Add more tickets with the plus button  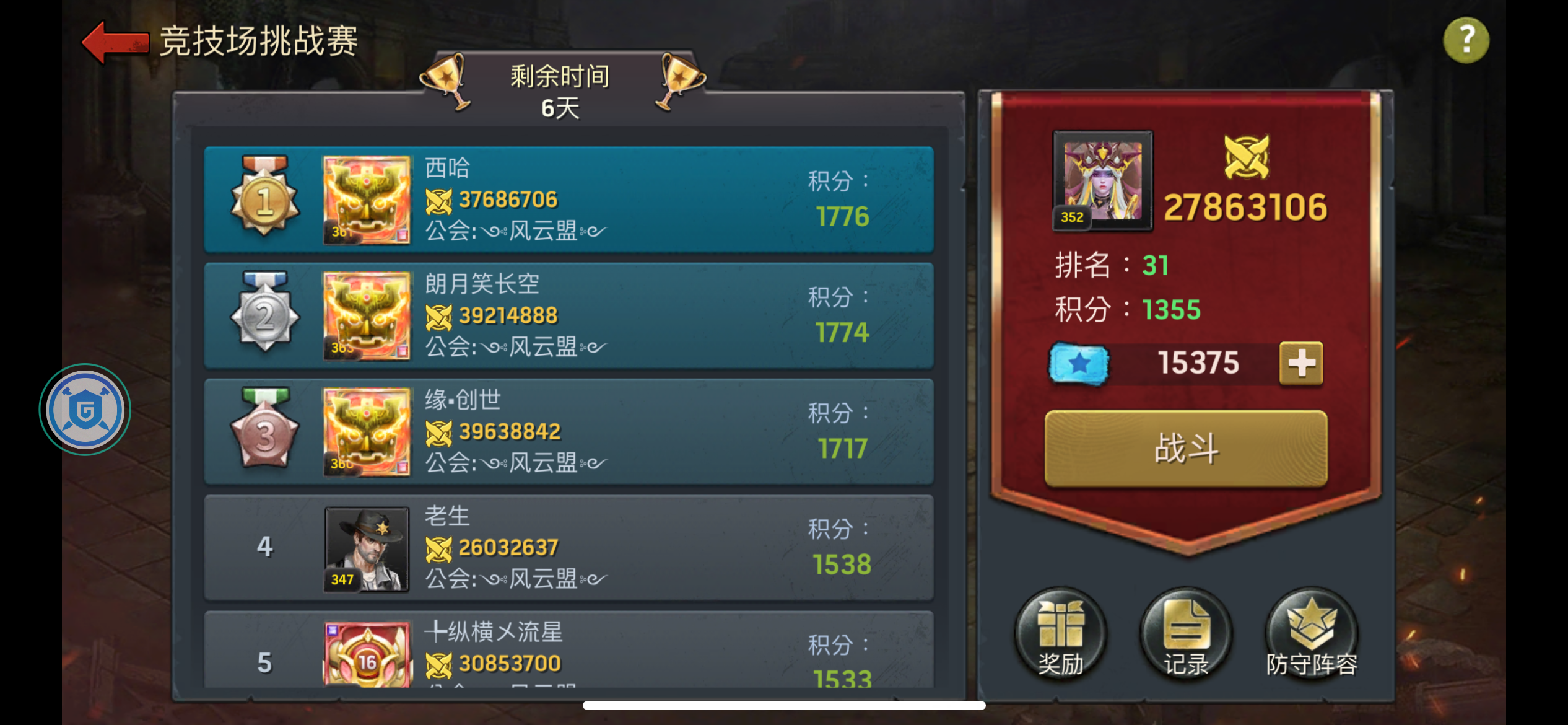[x=1301, y=363]
